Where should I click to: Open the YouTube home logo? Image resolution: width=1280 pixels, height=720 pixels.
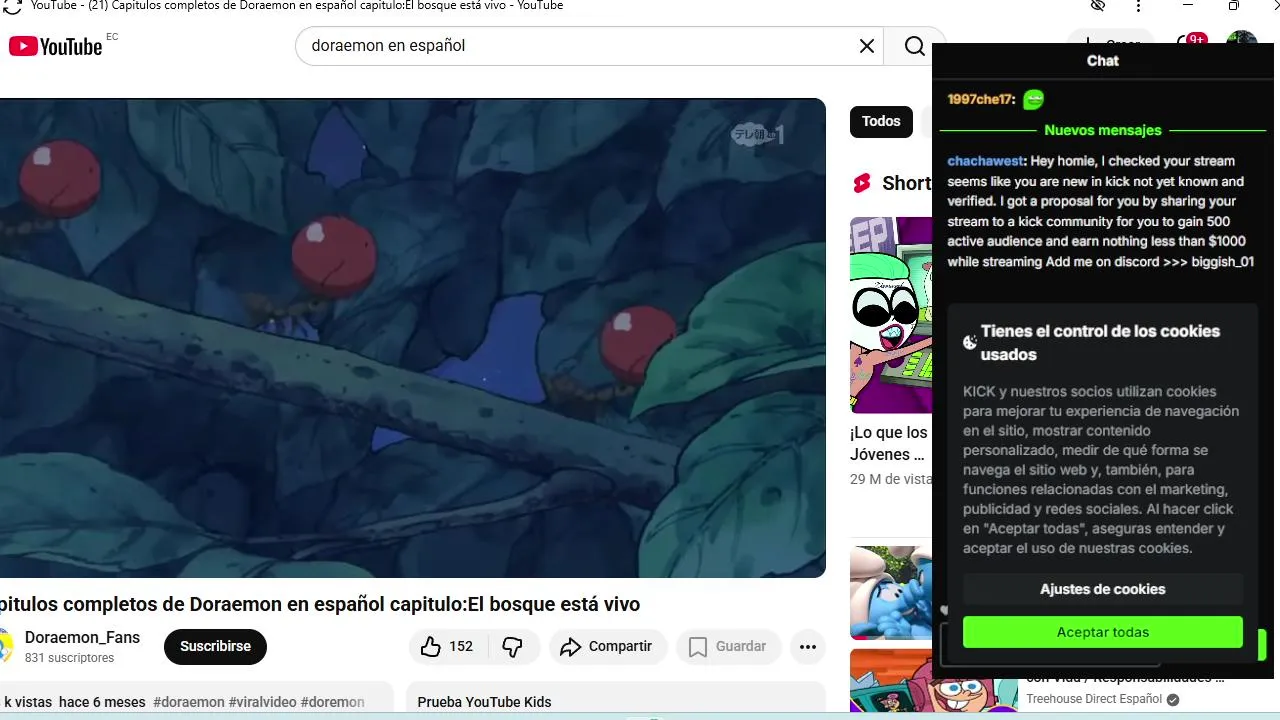pyautogui.click(x=56, y=46)
